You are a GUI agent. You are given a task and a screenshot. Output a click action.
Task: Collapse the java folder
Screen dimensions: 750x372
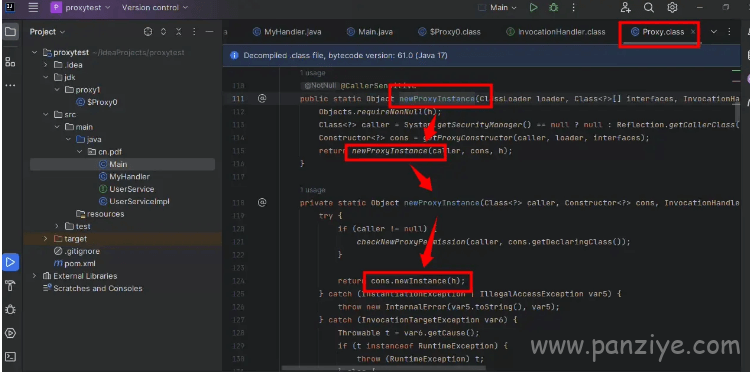68,140
